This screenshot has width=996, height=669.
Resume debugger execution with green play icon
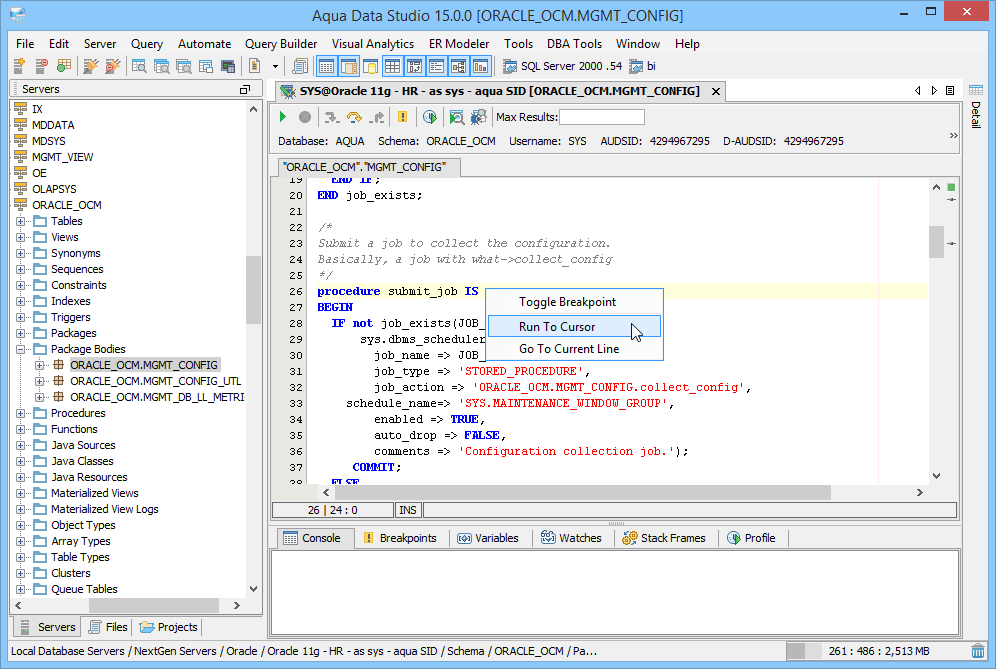pos(283,117)
